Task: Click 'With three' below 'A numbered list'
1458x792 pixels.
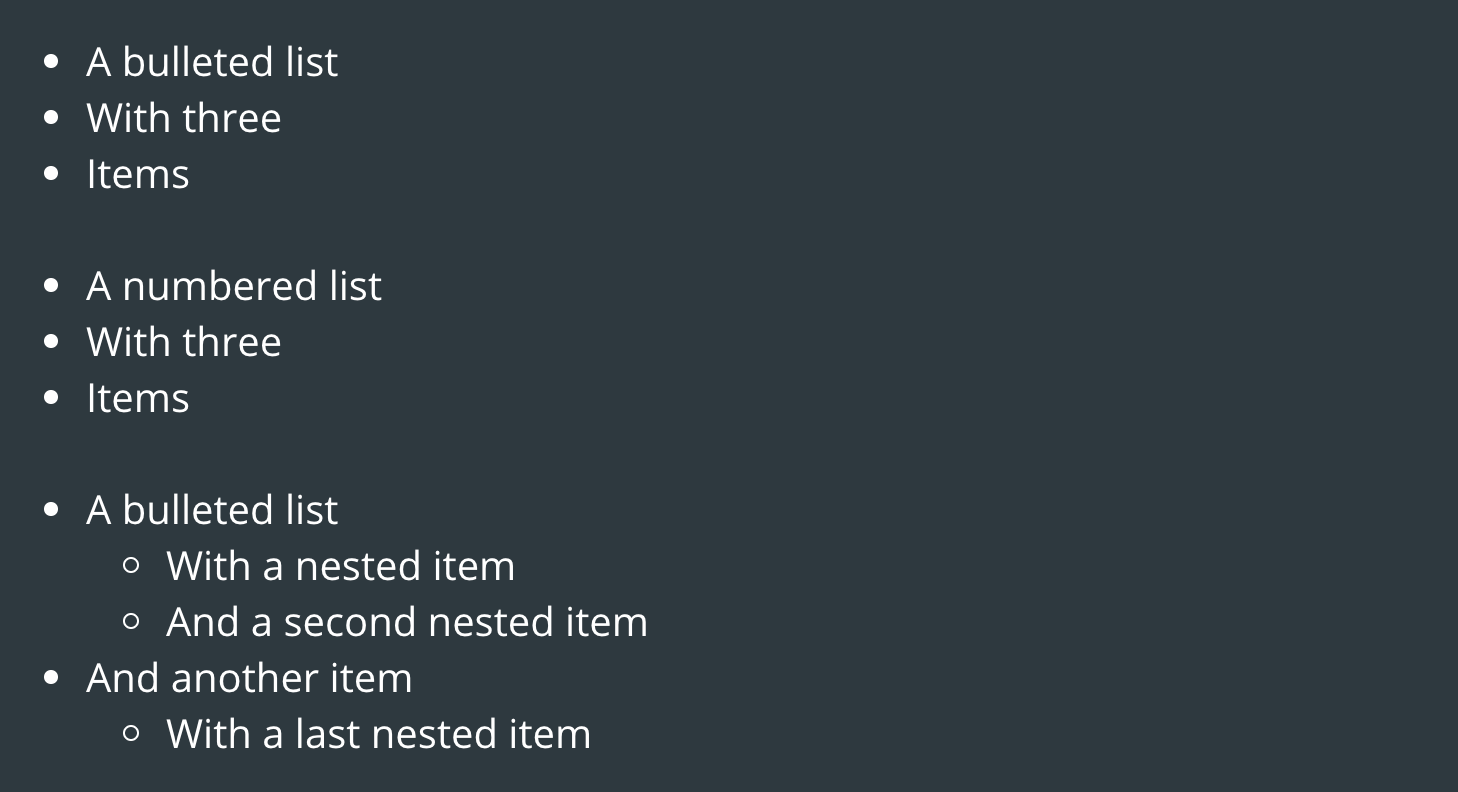Action: click(184, 342)
